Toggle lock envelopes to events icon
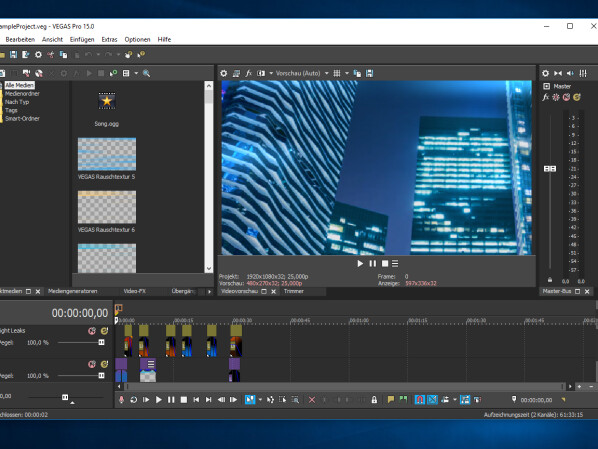The image size is (598, 449). coord(465,400)
